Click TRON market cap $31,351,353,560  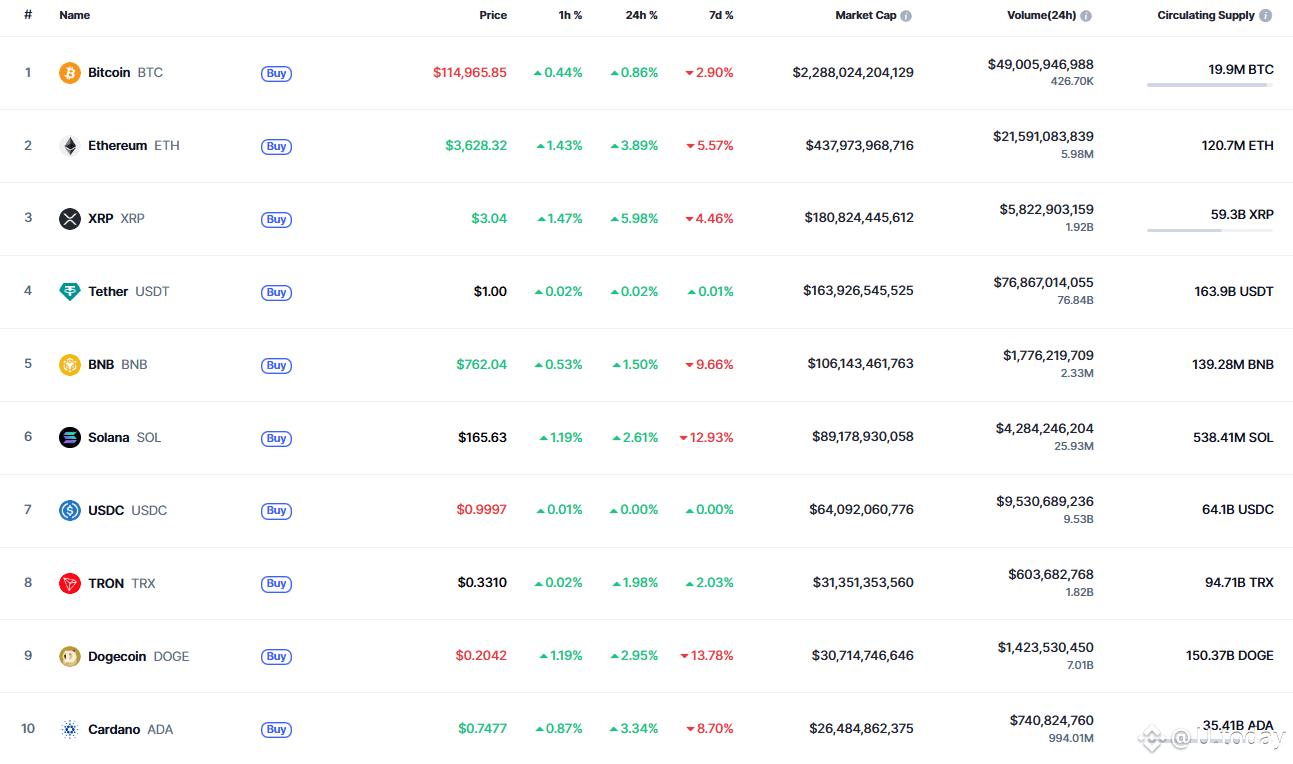tap(861, 584)
